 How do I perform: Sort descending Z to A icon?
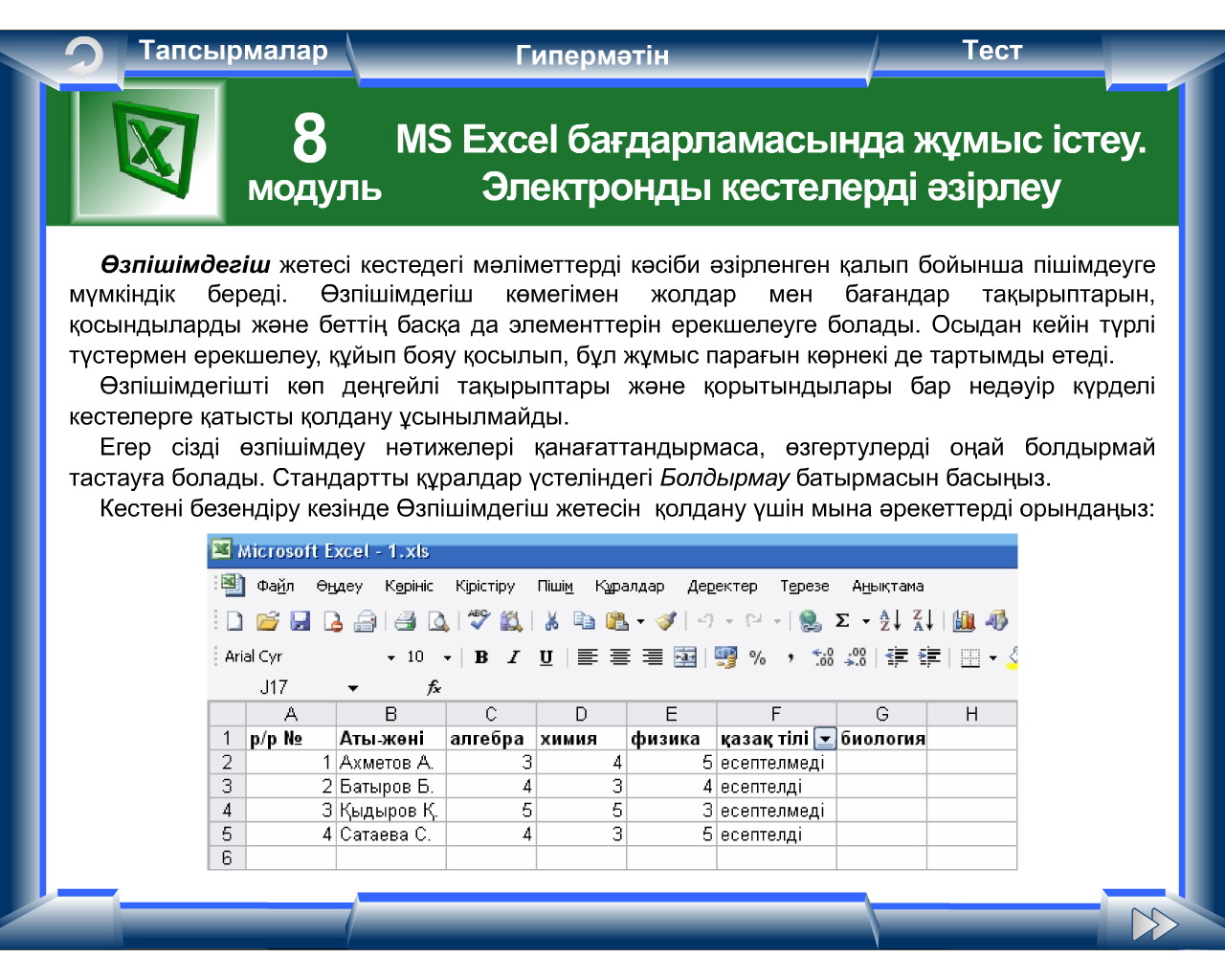tap(923, 620)
